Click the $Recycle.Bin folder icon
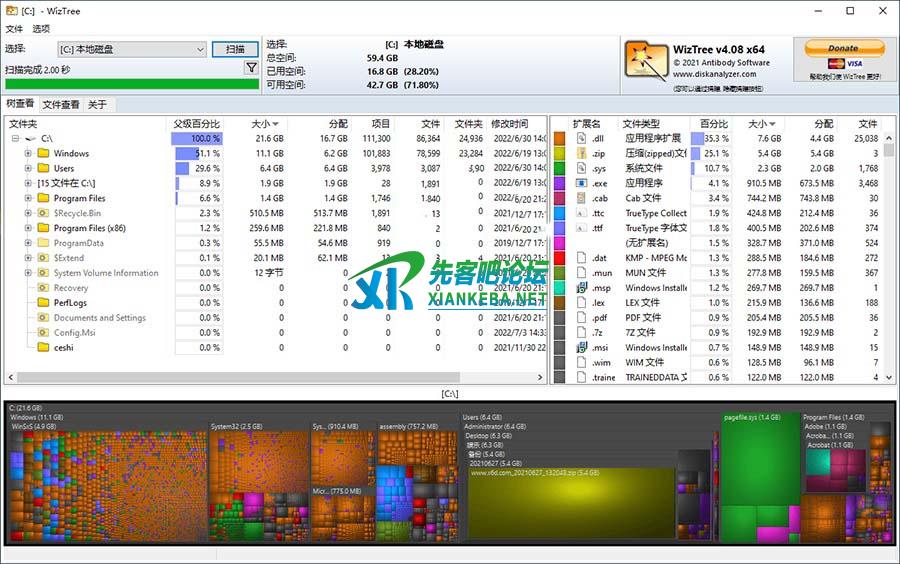 click(x=43, y=213)
